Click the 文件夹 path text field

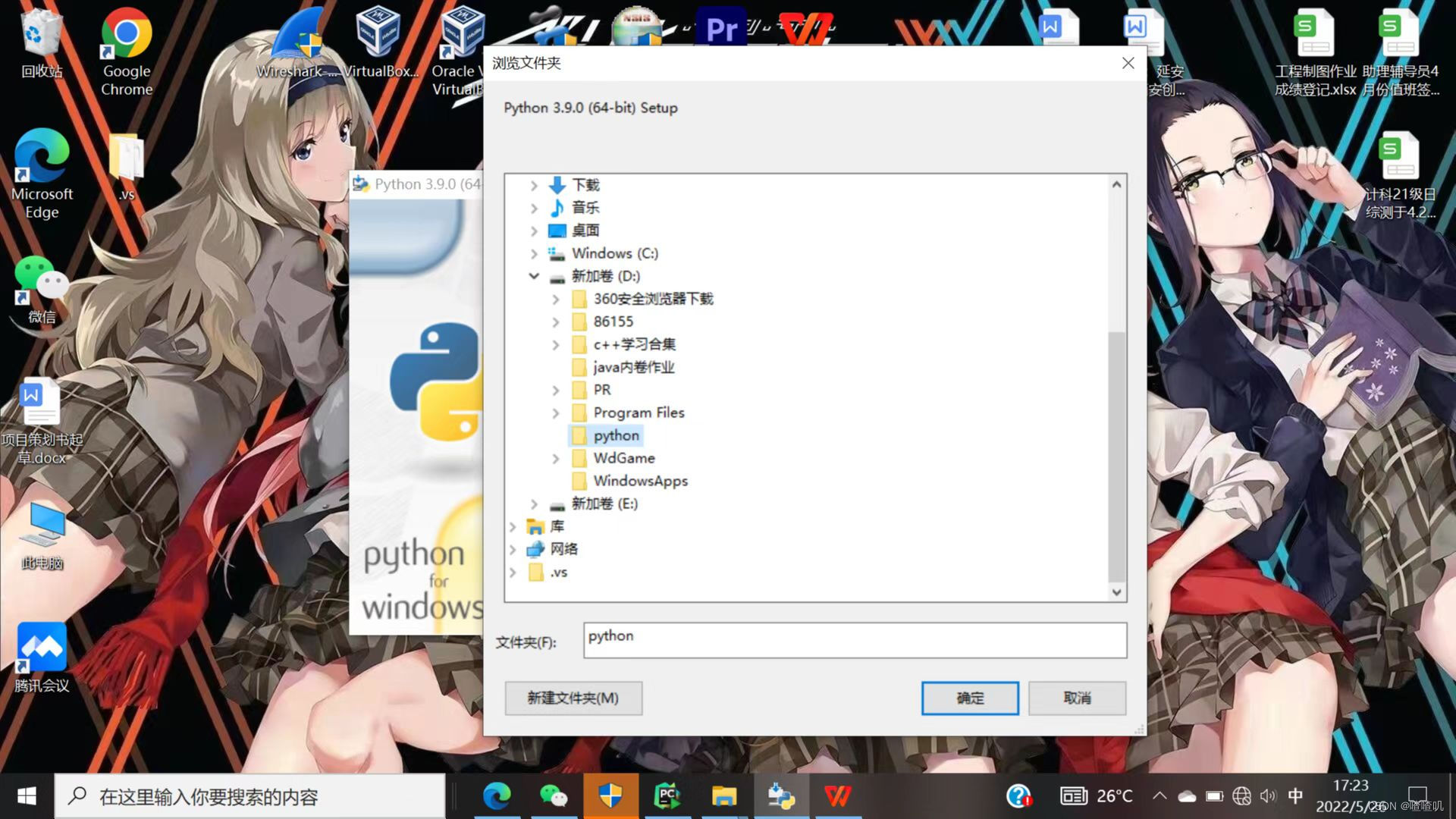click(855, 640)
